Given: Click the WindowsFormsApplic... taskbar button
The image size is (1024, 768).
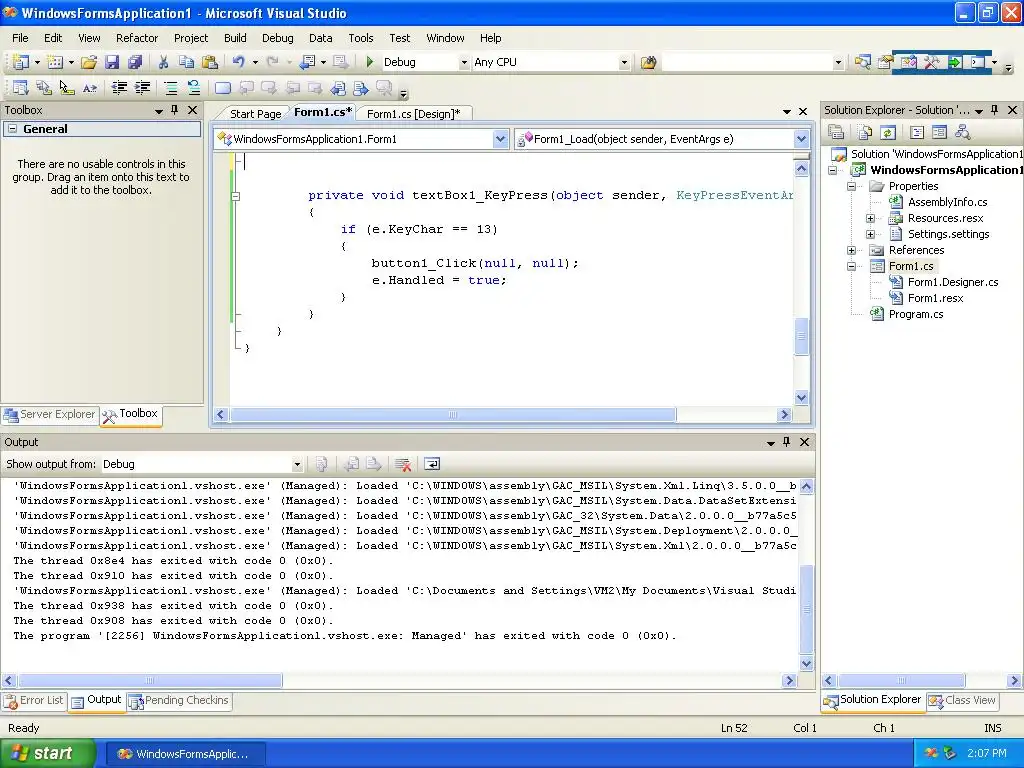Looking at the screenshot, I should [x=185, y=754].
